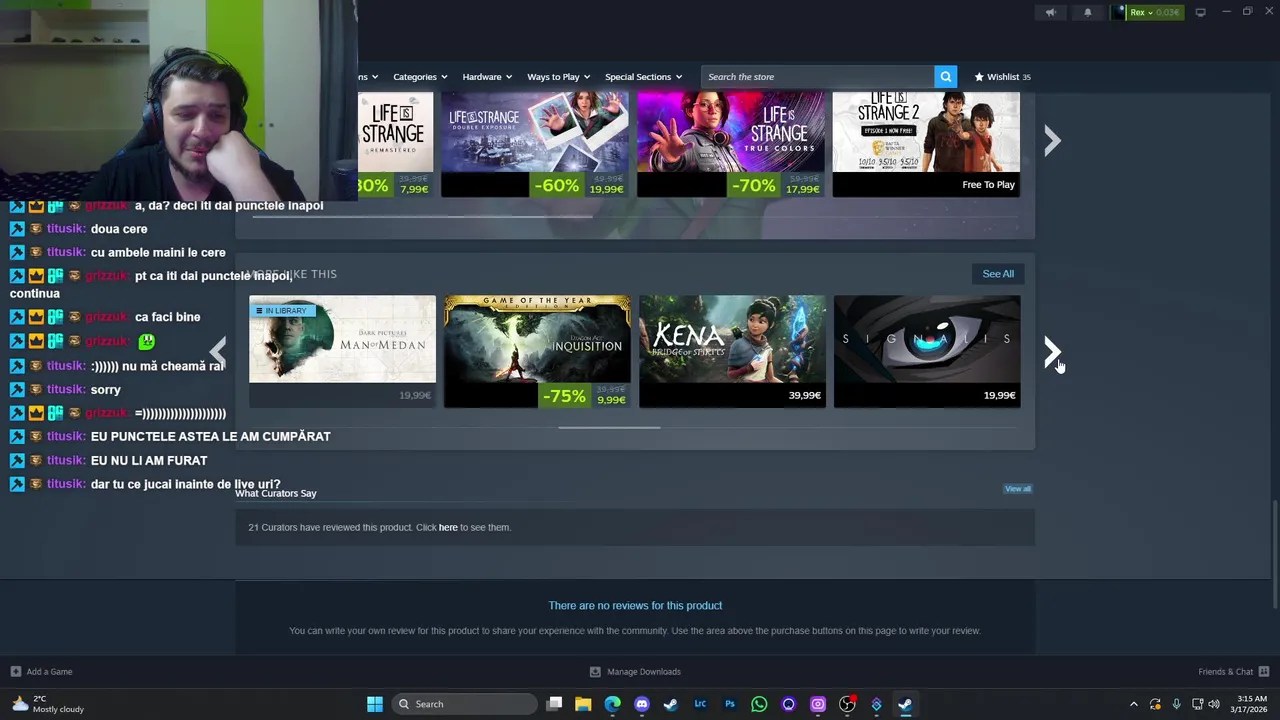1280x720 pixels.
Task: Go to previous More Like This games
Action: tap(217, 352)
